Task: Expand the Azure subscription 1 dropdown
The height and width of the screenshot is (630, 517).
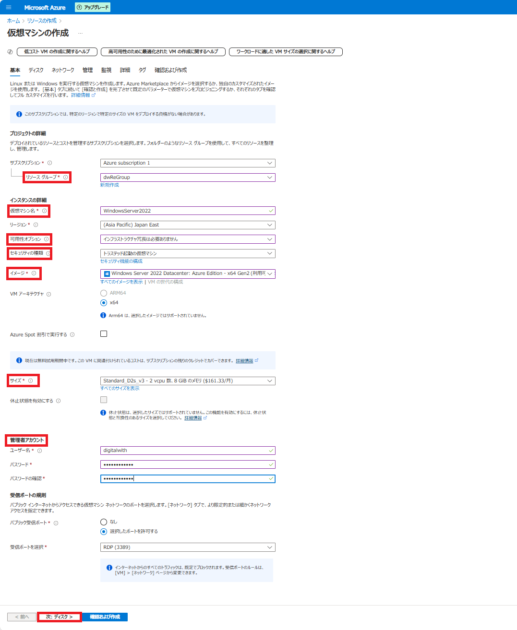Action: click(x=188, y=163)
